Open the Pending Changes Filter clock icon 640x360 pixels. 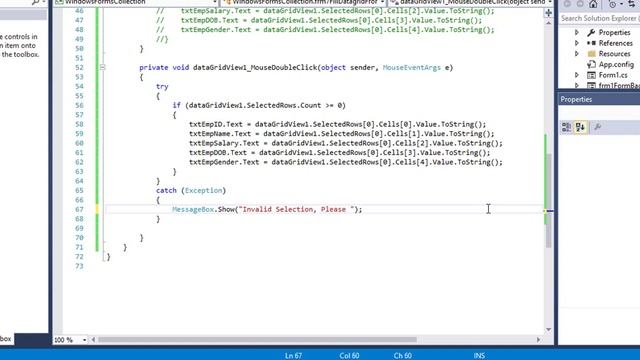click(612, 4)
